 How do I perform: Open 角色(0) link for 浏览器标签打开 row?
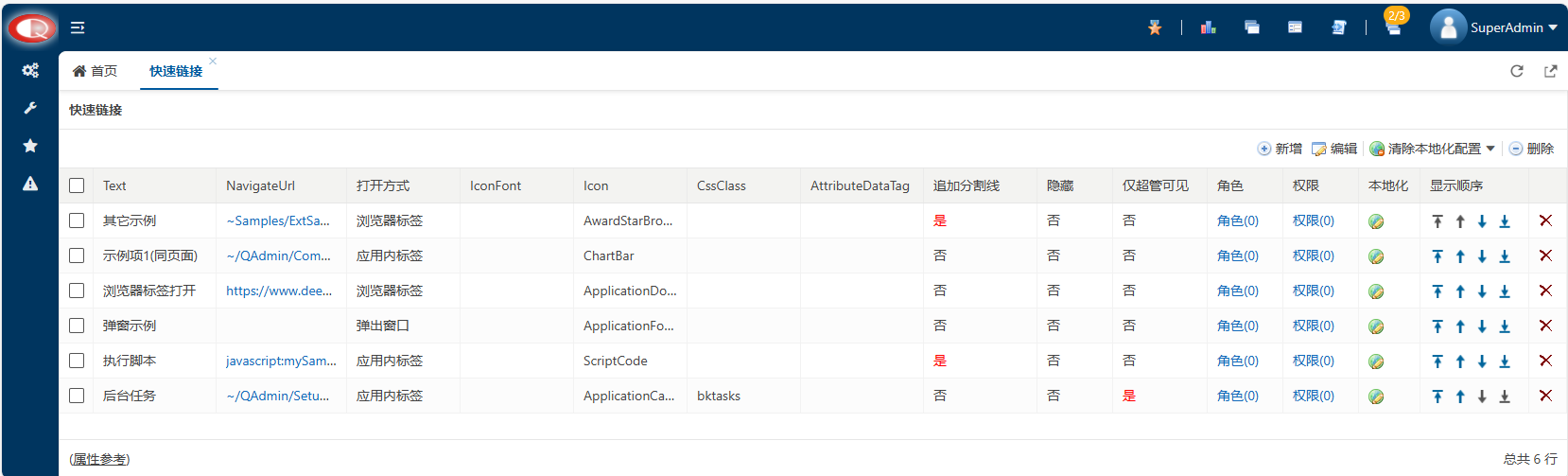point(1238,291)
